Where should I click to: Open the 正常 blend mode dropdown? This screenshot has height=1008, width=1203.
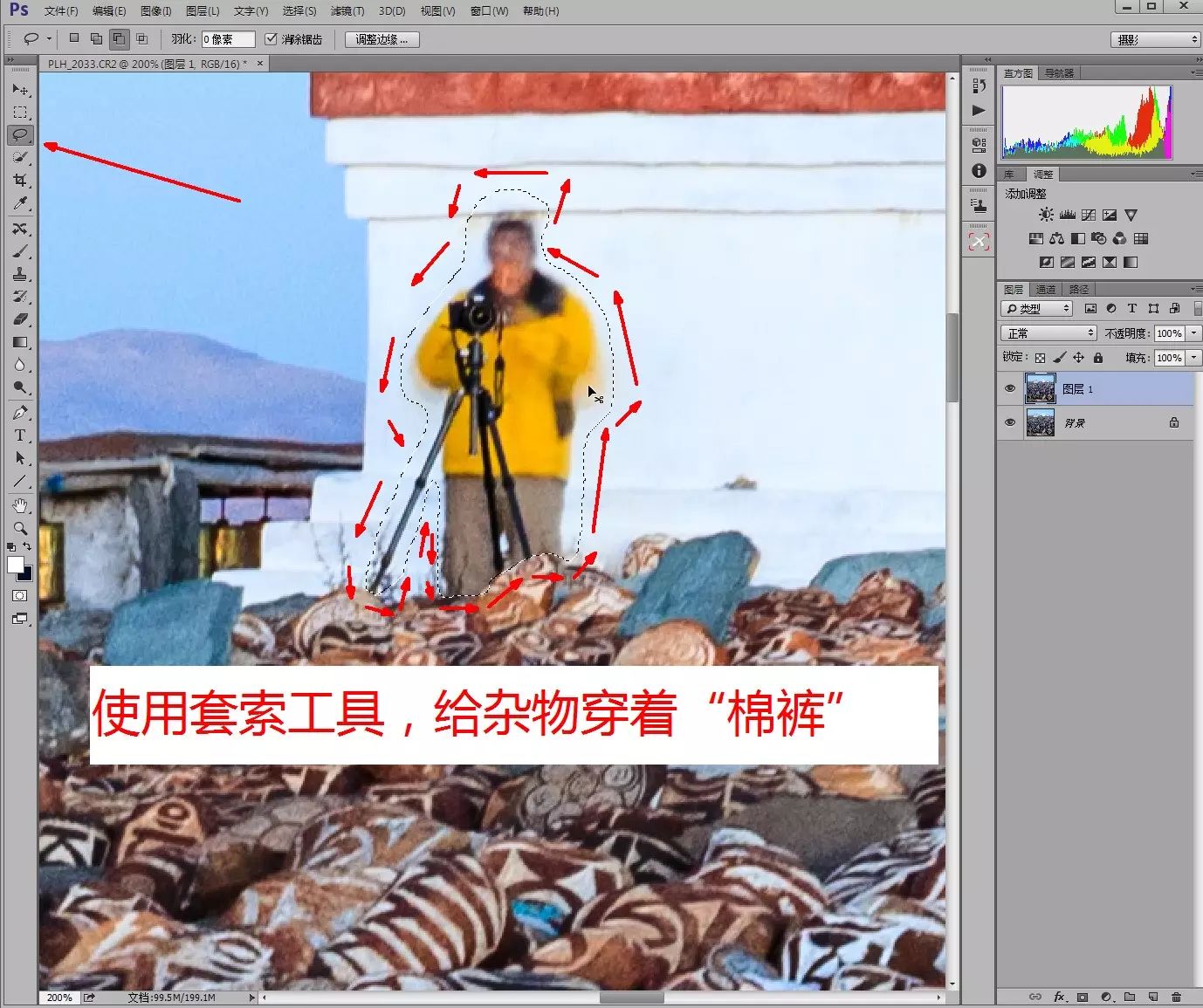click(1048, 333)
